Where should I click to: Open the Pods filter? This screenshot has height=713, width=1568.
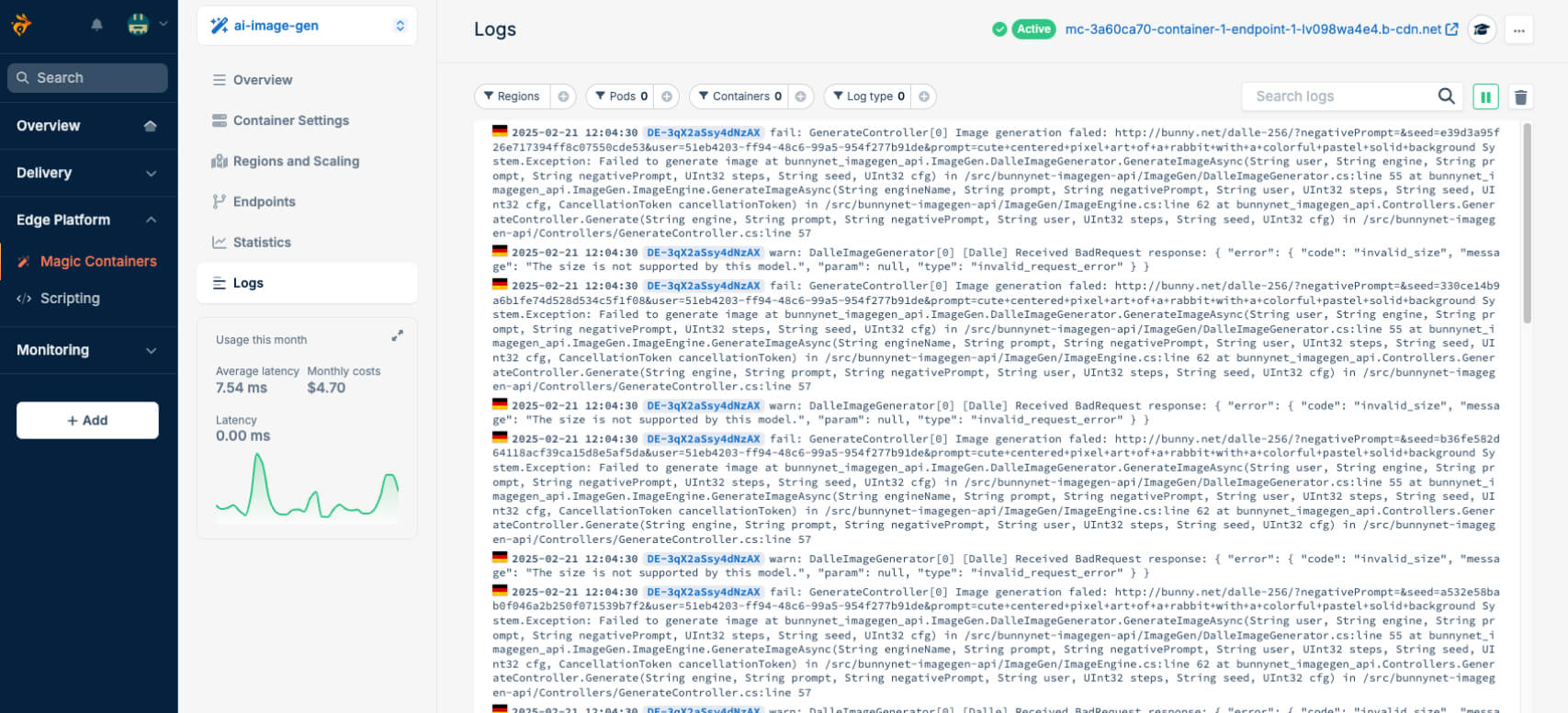tap(621, 96)
